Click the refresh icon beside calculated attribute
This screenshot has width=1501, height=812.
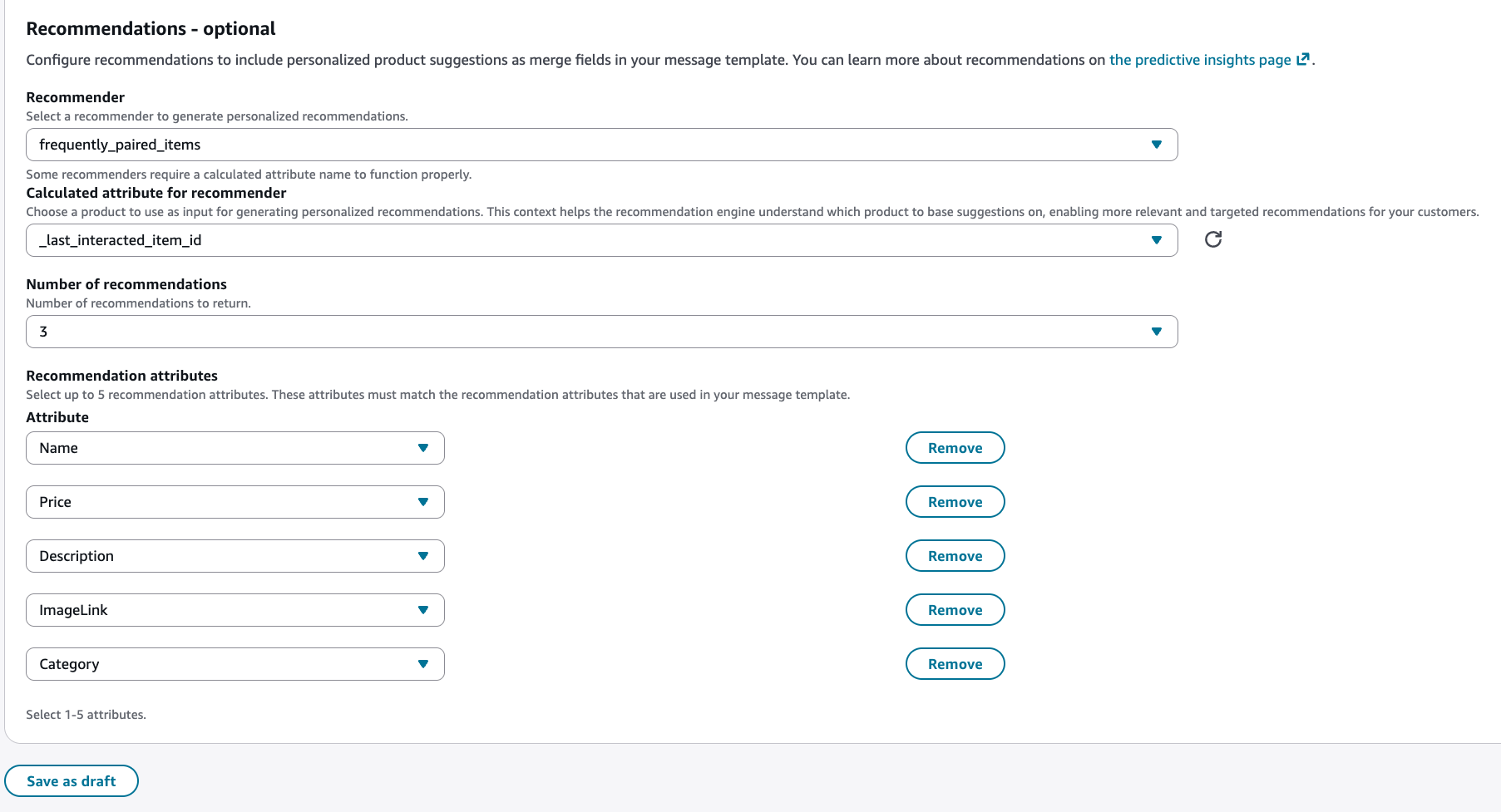click(1213, 239)
